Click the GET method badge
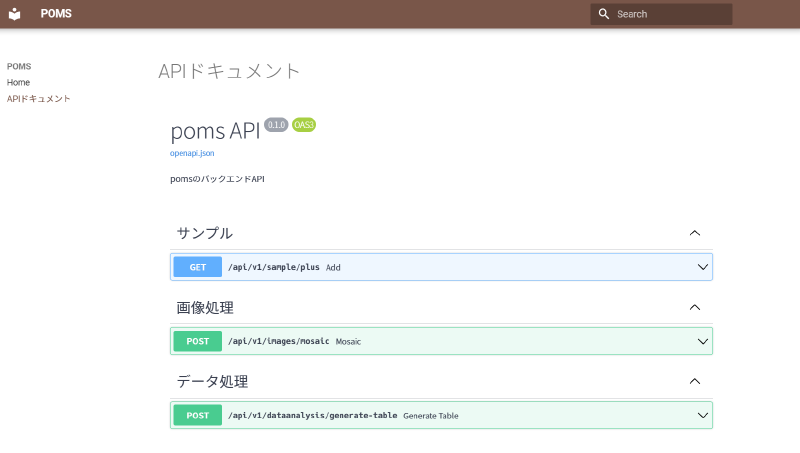 pos(197,267)
